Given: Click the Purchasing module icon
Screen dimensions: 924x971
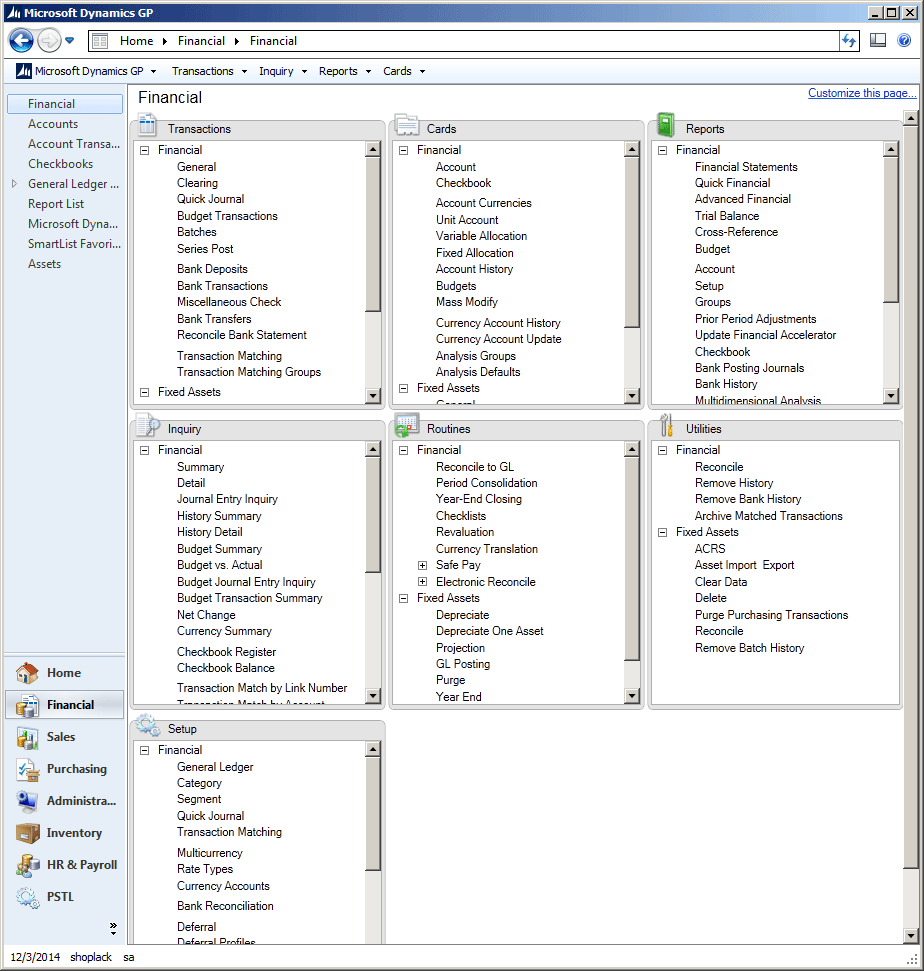Looking at the screenshot, I should tap(27, 769).
